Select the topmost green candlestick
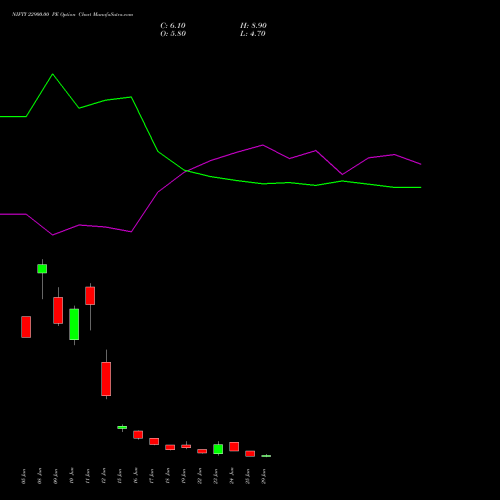Image resolution: width=500 pixels, height=500 pixels. (x=42, y=269)
